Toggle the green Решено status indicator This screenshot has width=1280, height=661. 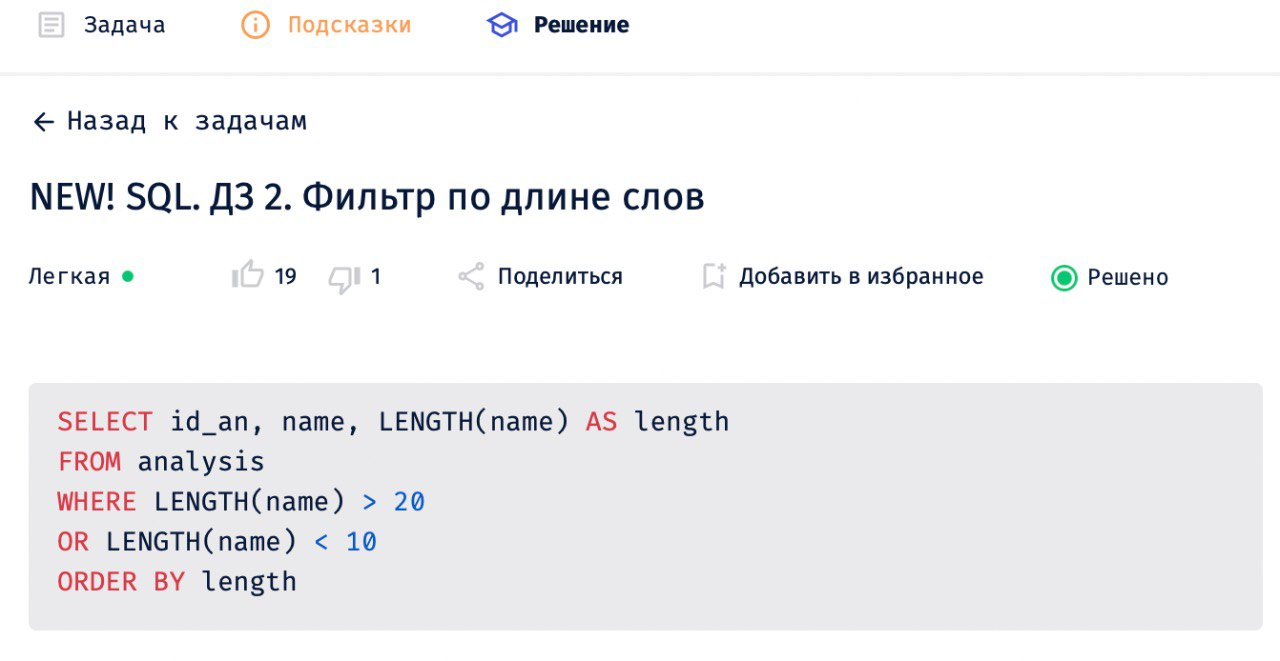coord(1064,277)
